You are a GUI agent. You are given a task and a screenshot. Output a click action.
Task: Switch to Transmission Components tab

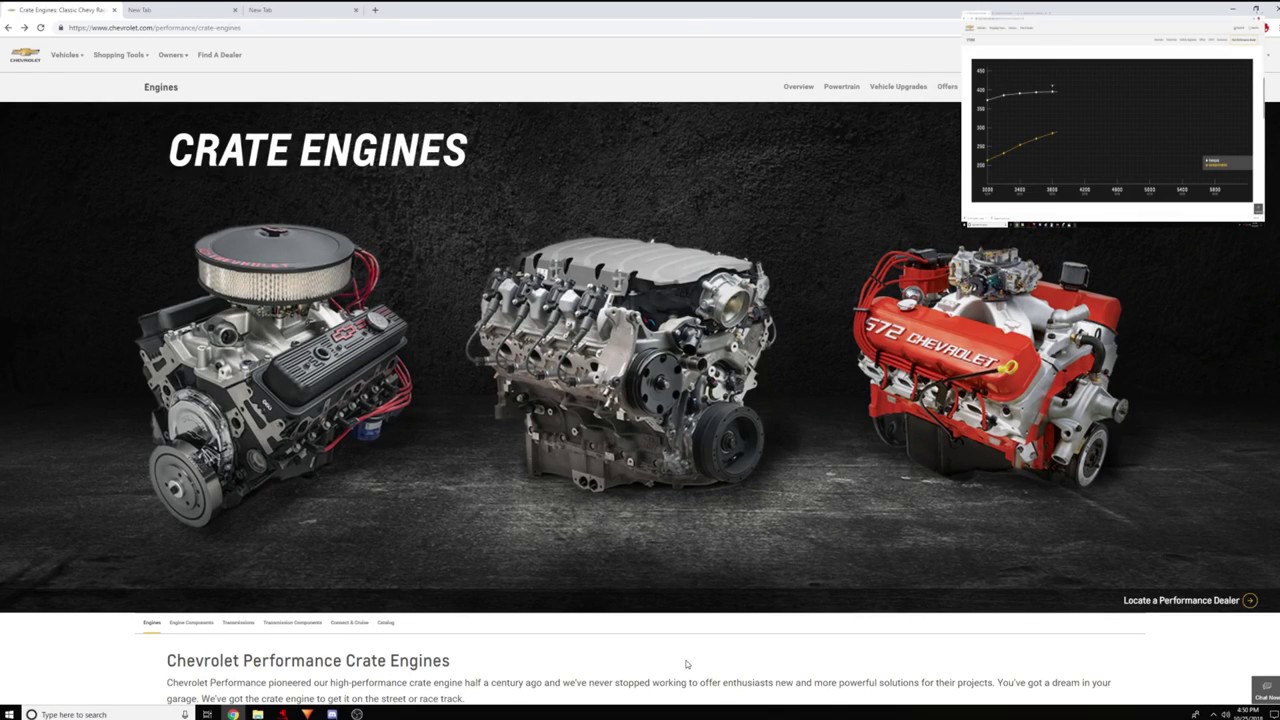(292, 622)
